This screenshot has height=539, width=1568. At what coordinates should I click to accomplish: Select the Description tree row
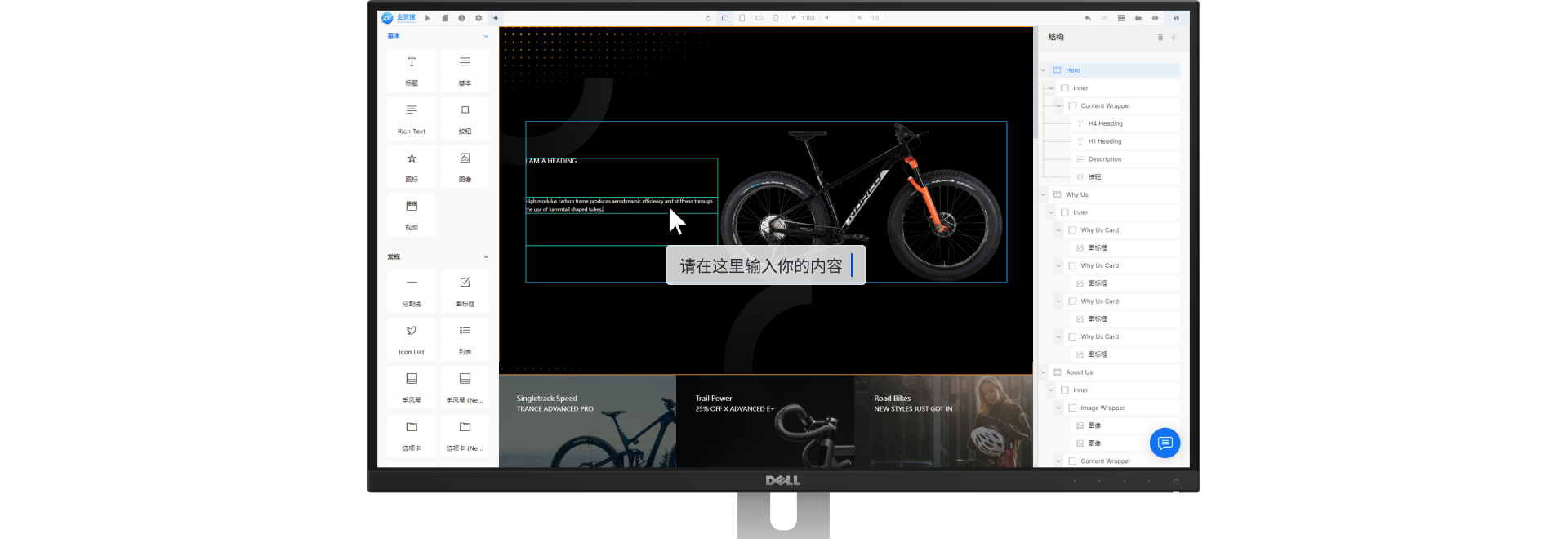pyautogui.click(x=1125, y=159)
